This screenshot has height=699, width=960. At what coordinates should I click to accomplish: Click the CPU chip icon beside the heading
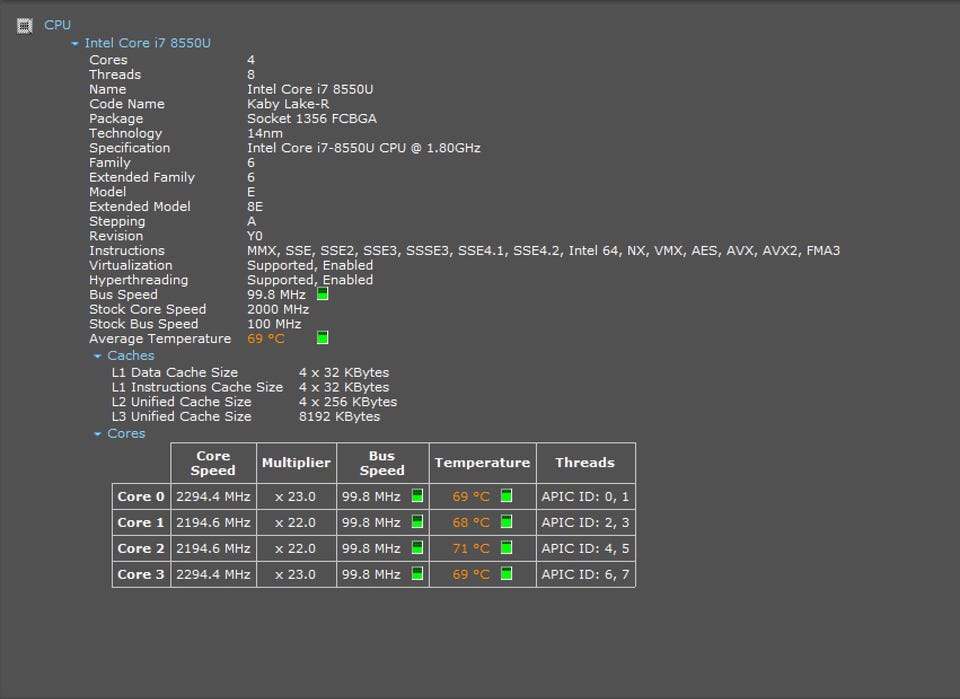pos(25,25)
